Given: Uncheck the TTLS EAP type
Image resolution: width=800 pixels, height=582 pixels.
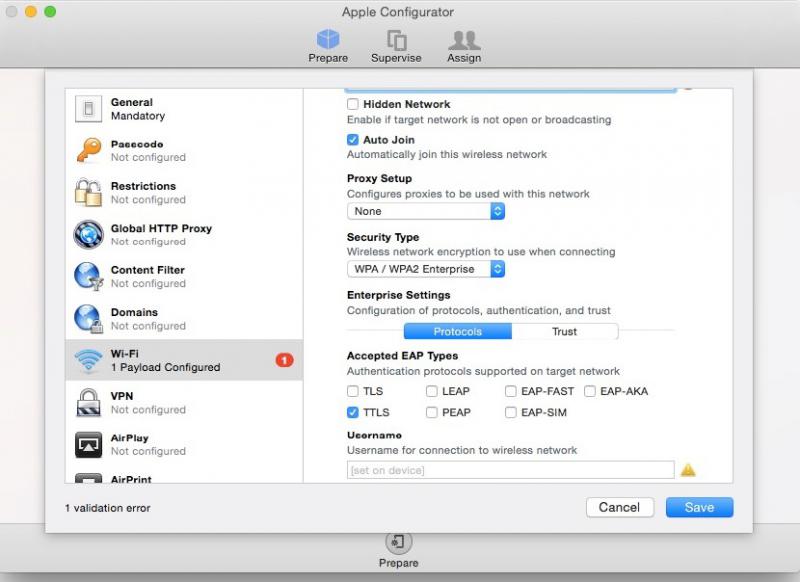Looking at the screenshot, I should tap(353, 412).
